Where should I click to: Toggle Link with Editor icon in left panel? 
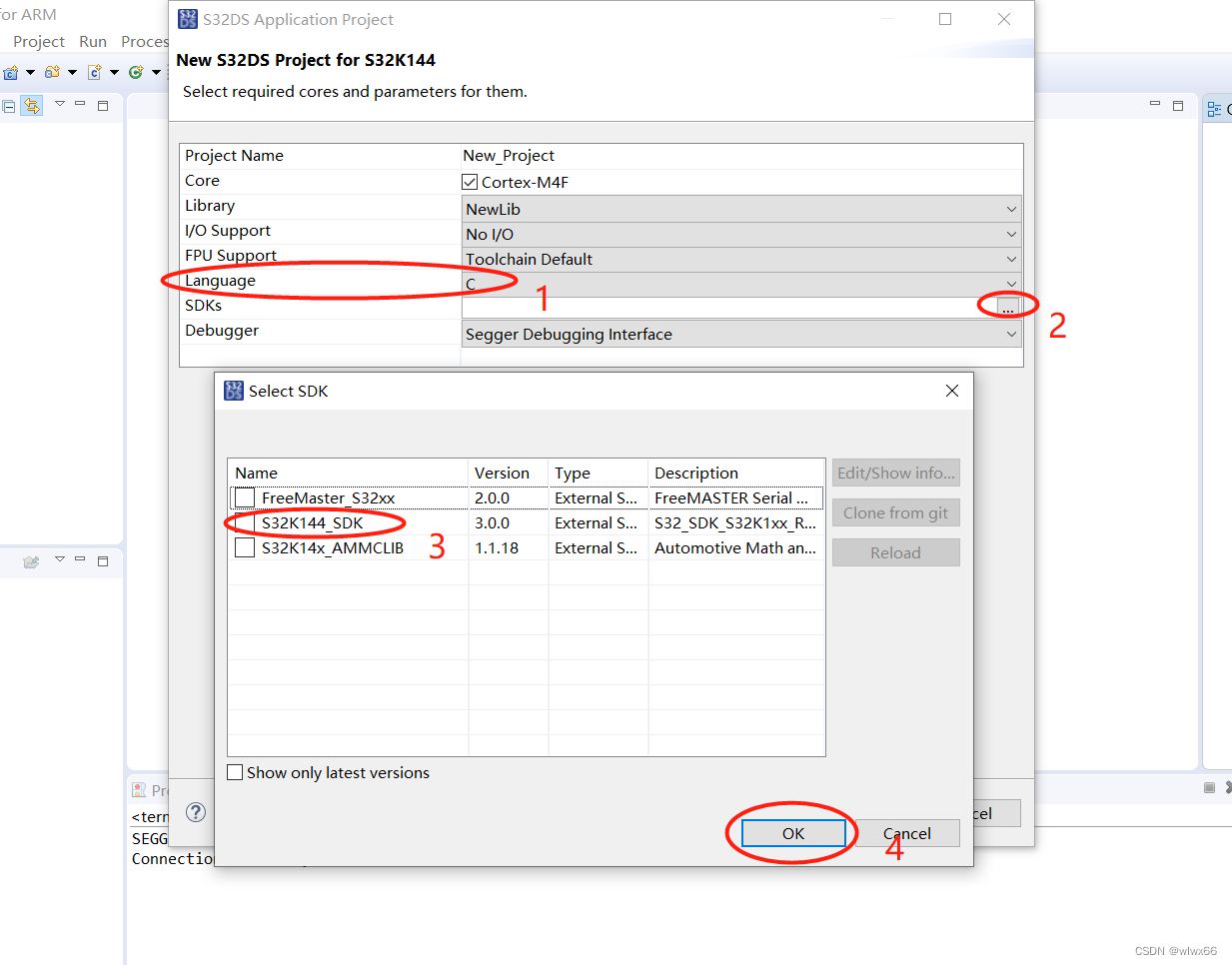point(32,105)
